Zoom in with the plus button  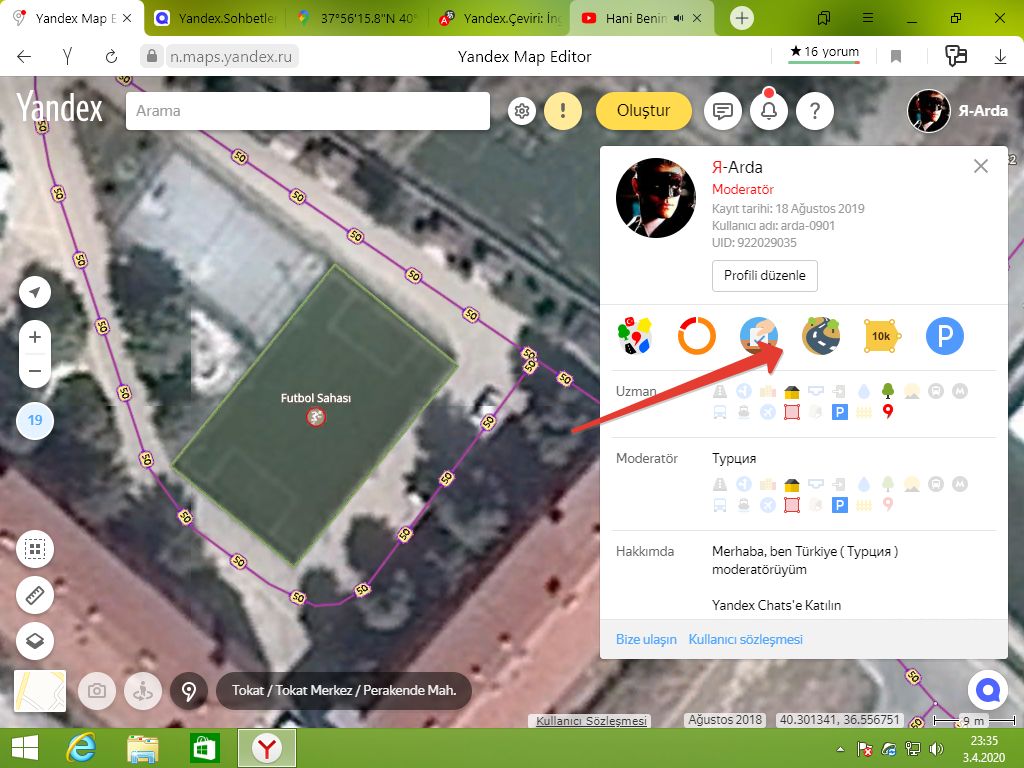(35, 337)
